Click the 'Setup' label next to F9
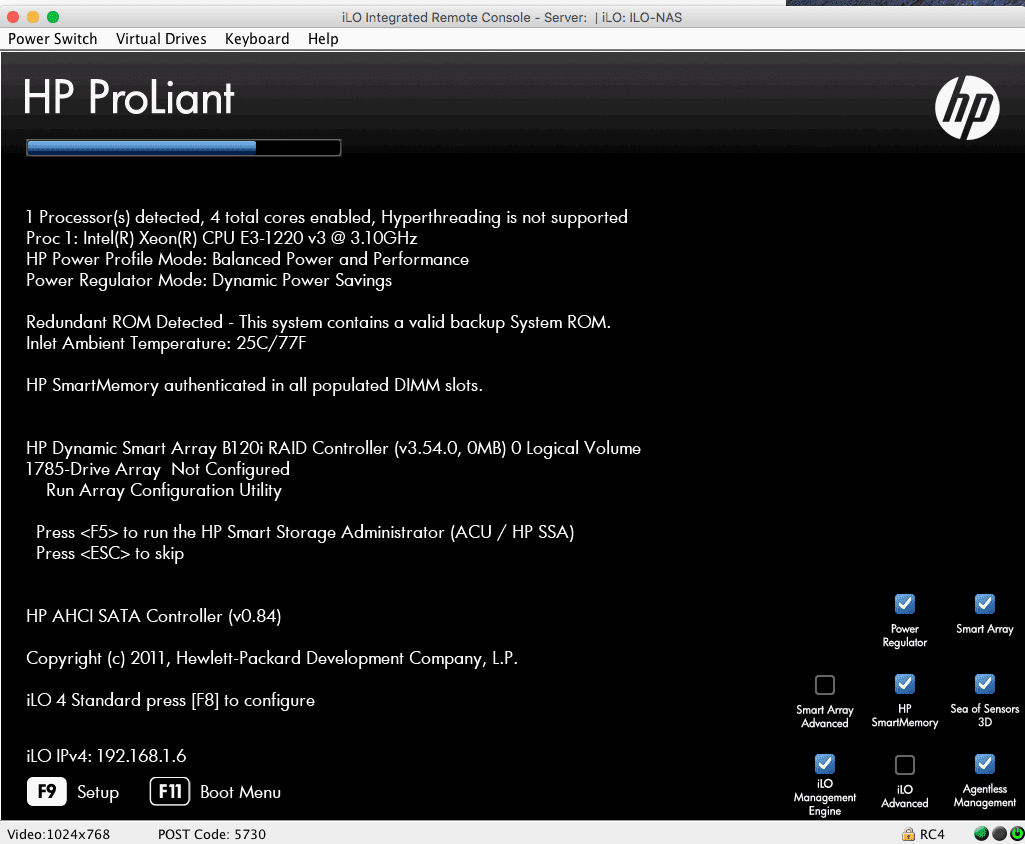Image resolution: width=1025 pixels, height=844 pixels. point(98,792)
